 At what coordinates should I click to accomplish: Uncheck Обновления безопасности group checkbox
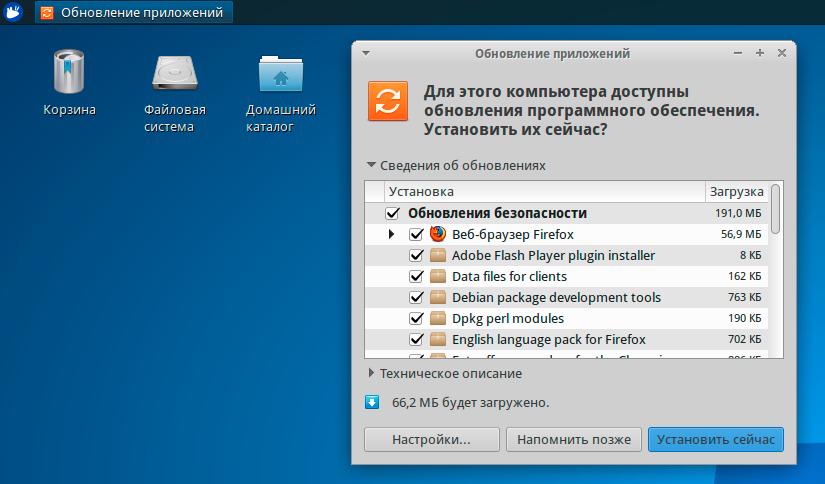coord(393,213)
